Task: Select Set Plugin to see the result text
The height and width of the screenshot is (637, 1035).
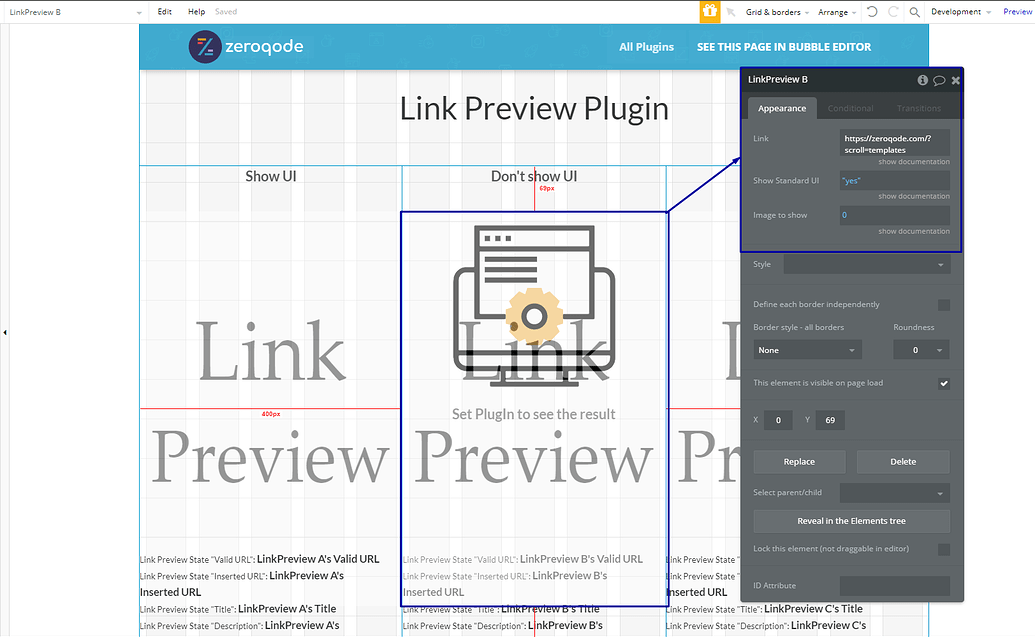Action: pyautogui.click(x=533, y=414)
